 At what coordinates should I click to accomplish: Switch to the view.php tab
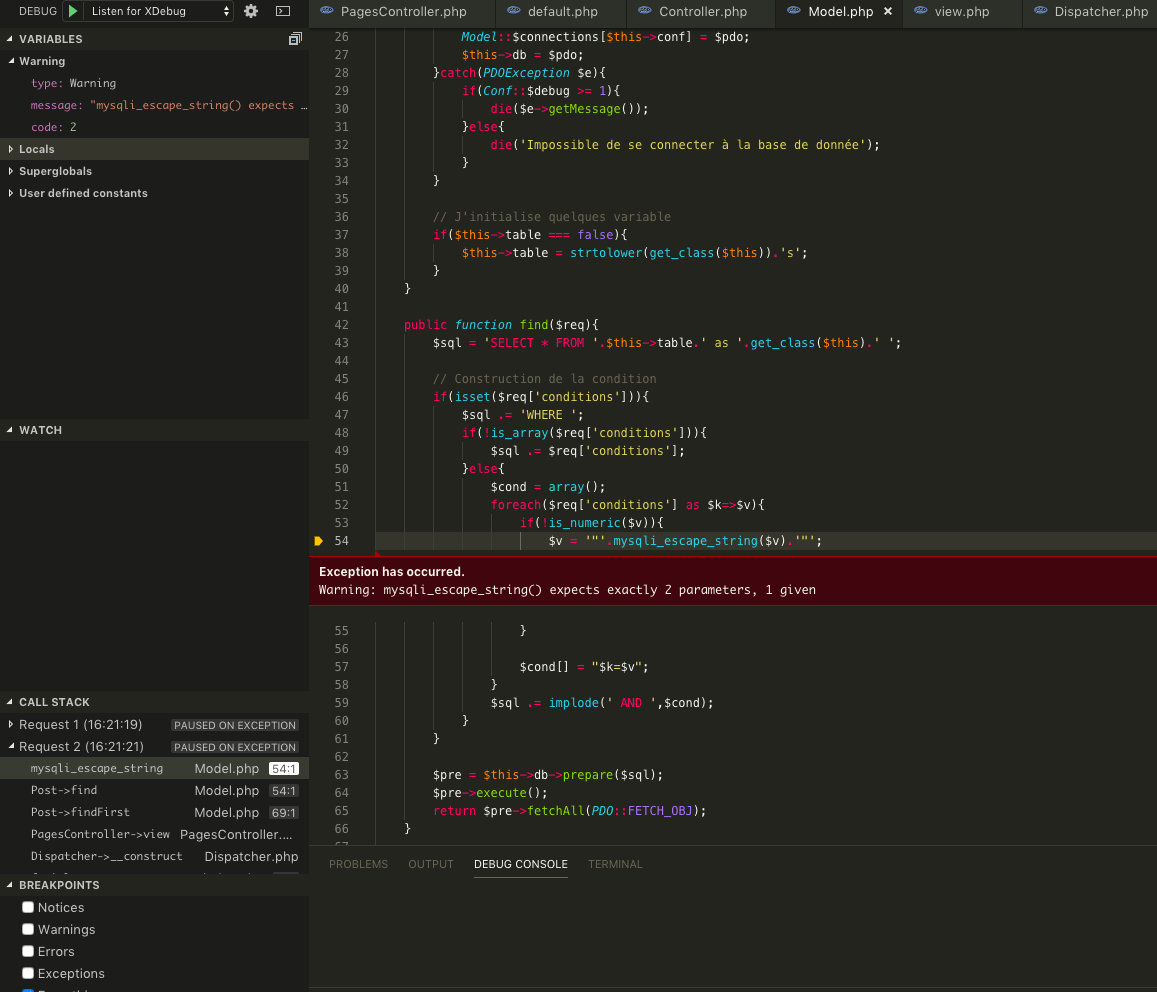(x=961, y=12)
